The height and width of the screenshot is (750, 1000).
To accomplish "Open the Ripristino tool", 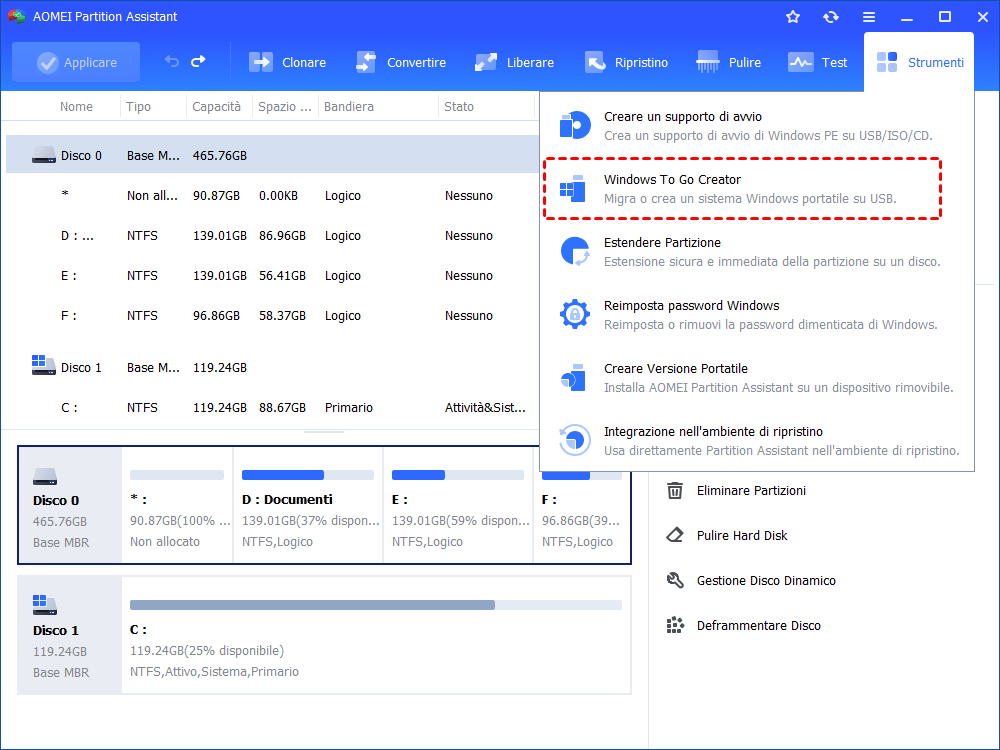I will tap(627, 62).
